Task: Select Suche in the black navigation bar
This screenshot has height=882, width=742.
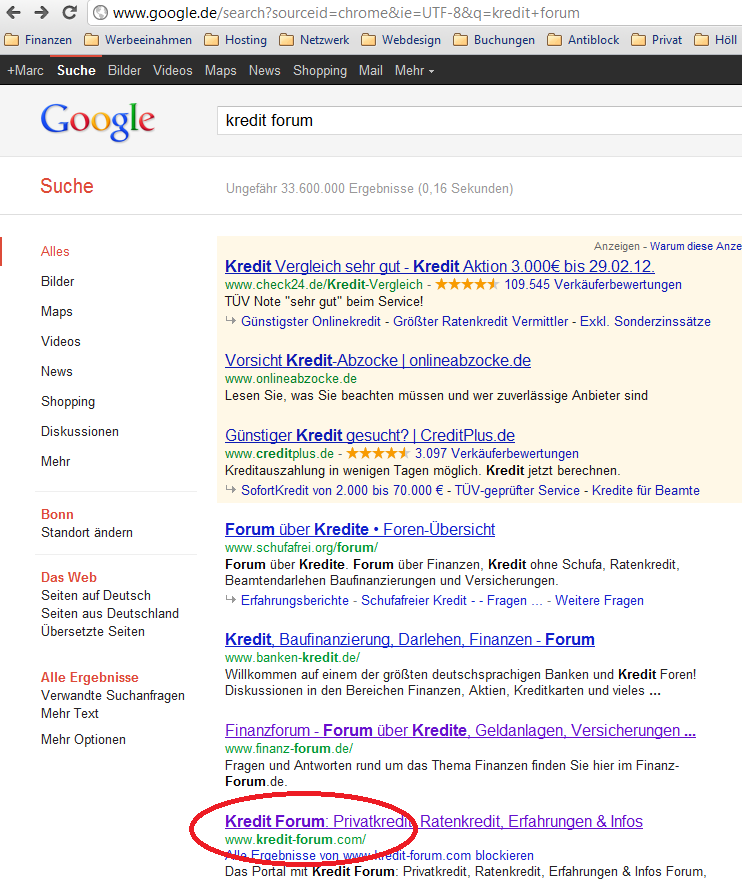Action: [x=76, y=70]
